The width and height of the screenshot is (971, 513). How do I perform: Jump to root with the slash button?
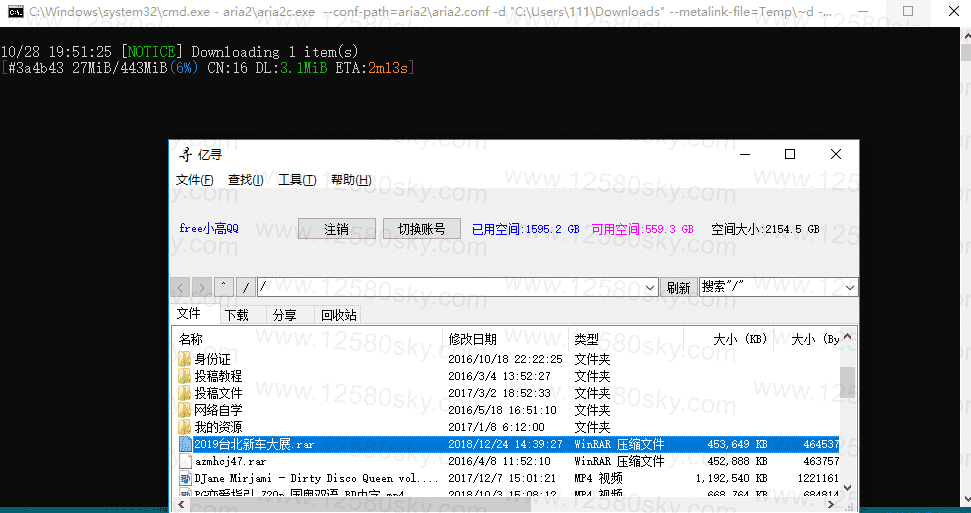tap(245, 288)
